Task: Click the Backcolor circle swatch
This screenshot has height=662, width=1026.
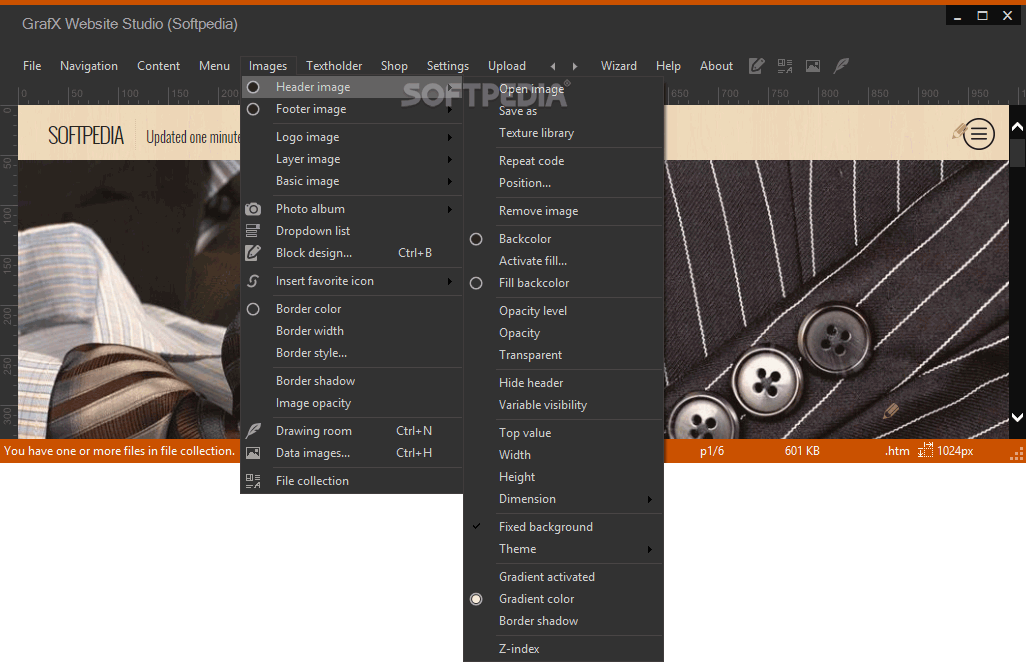Action: [476, 239]
